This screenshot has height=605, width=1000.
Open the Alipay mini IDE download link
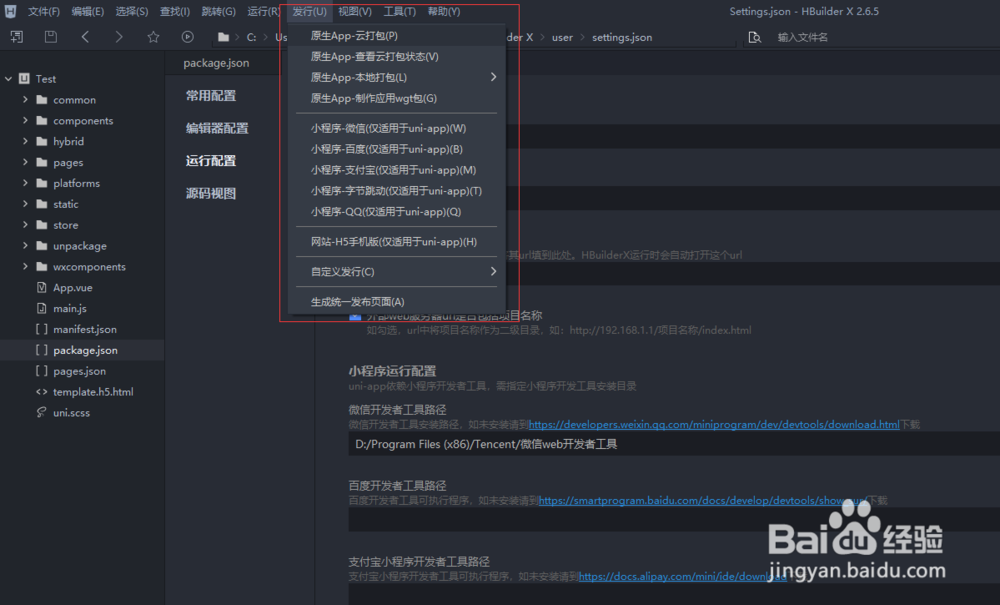click(x=682, y=576)
